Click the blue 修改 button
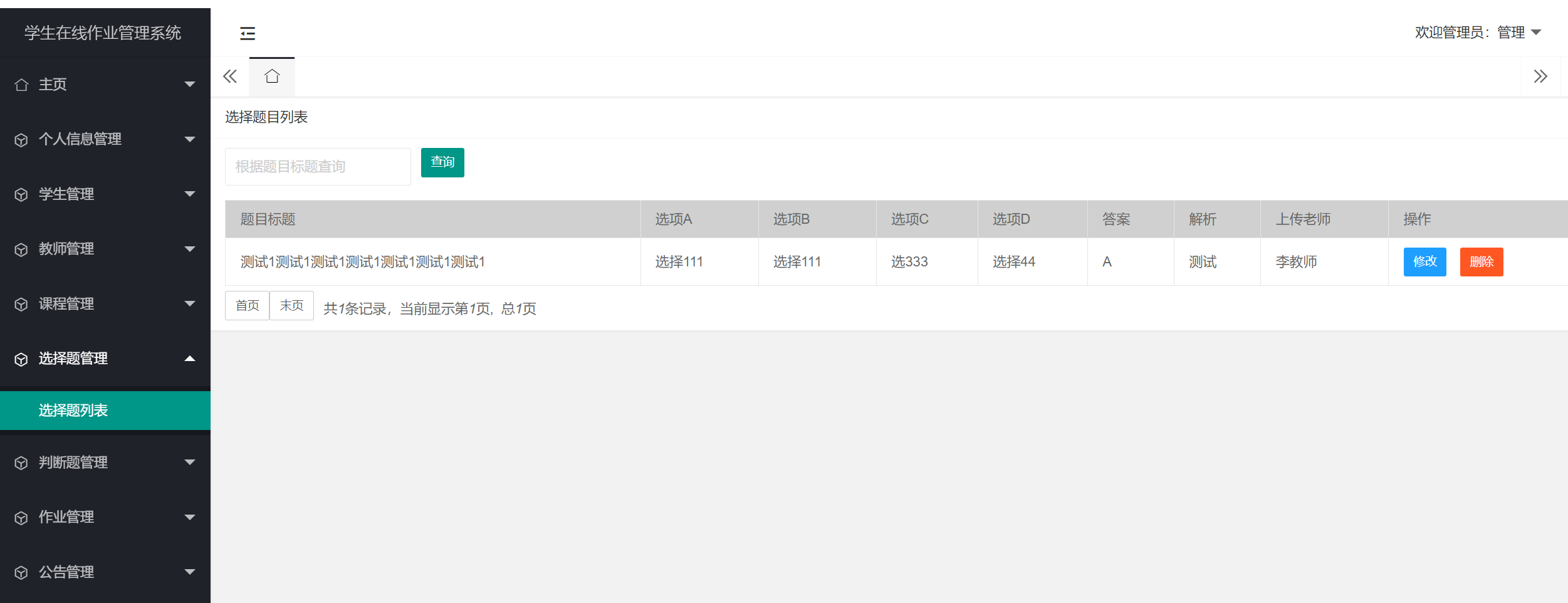The height and width of the screenshot is (603, 1568). (x=1424, y=262)
